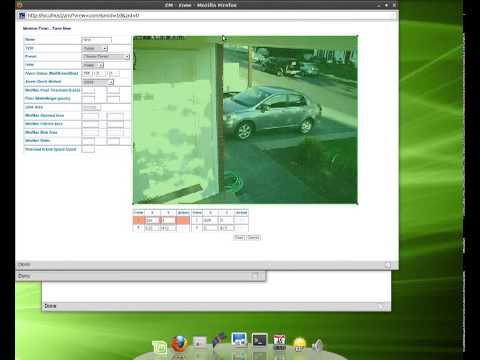The image size is (480, 360).
Task: Click the Min Blob Area field
Action: click(x=90, y=133)
